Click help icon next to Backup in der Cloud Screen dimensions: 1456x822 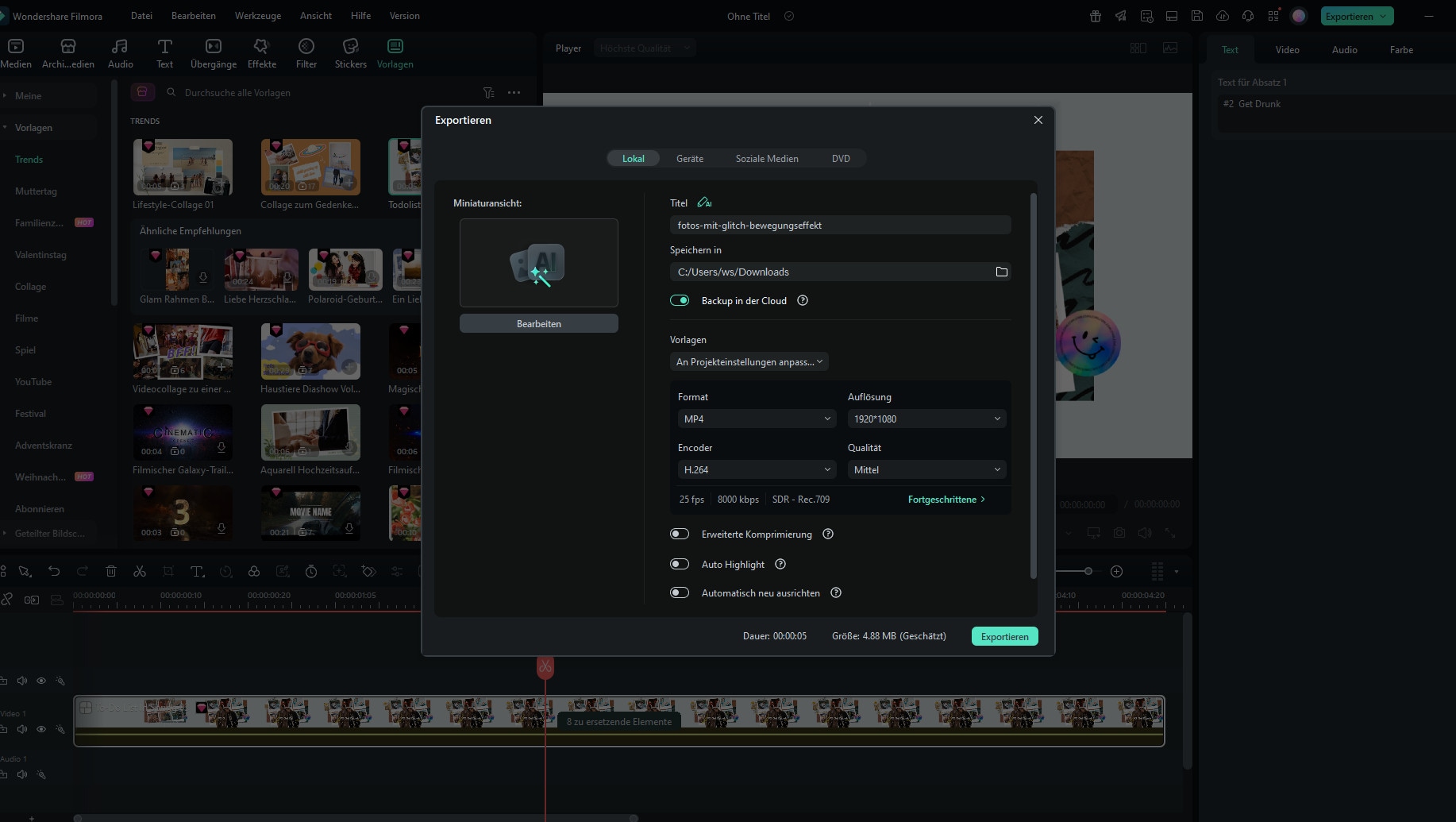point(803,300)
